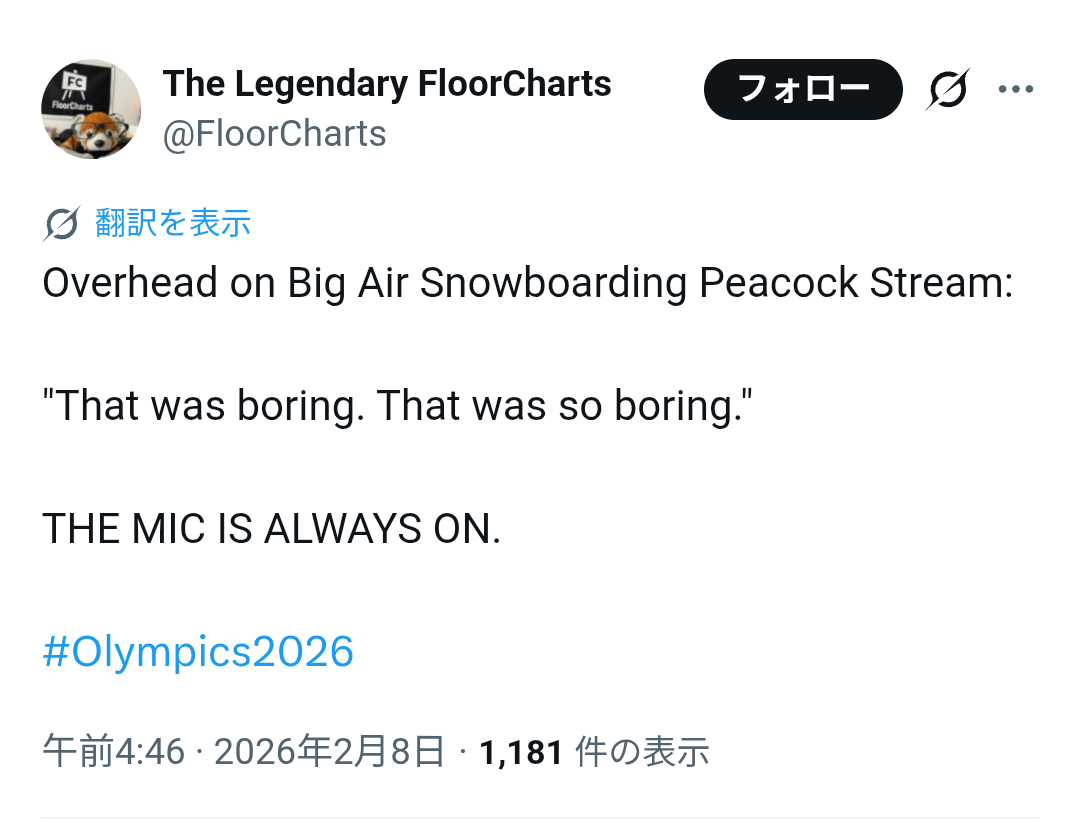Click the 2026年2月8日 post date
This screenshot has width=1080, height=823.
point(329,751)
